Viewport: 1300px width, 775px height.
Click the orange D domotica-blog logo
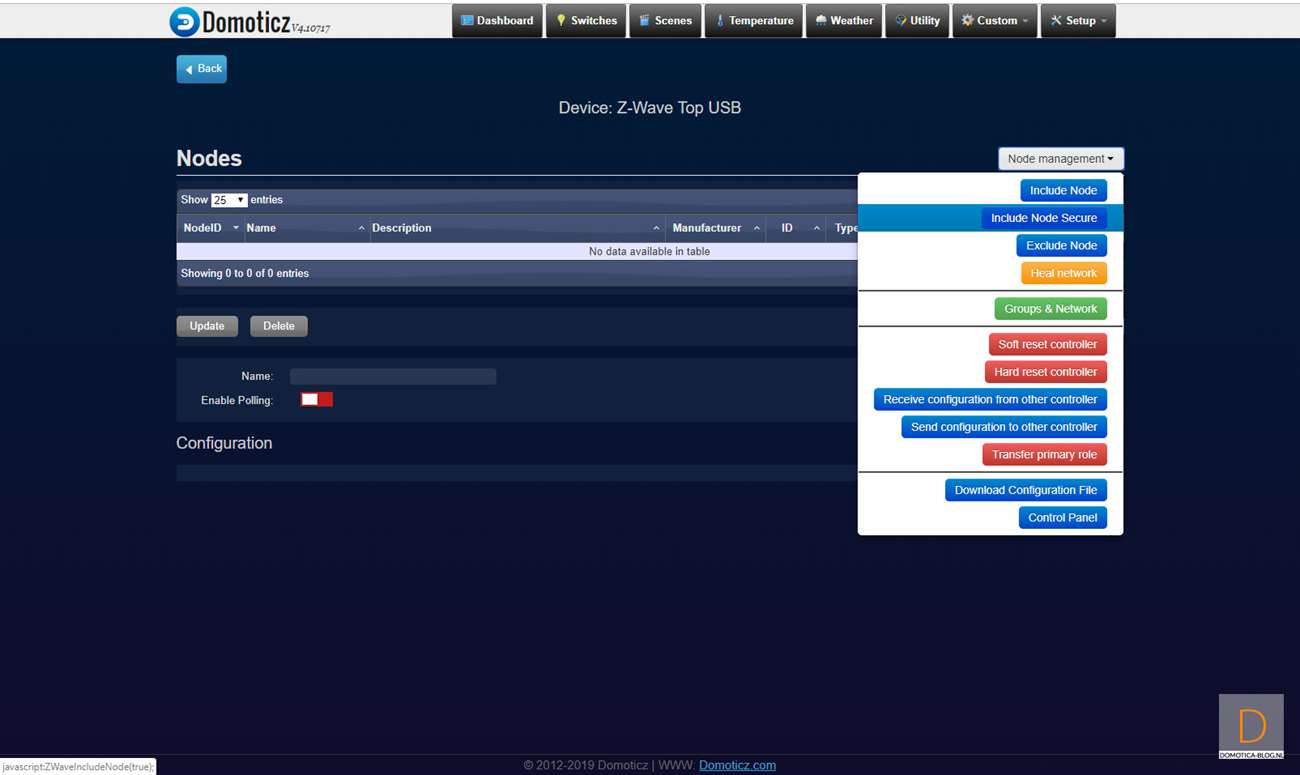click(x=1251, y=726)
